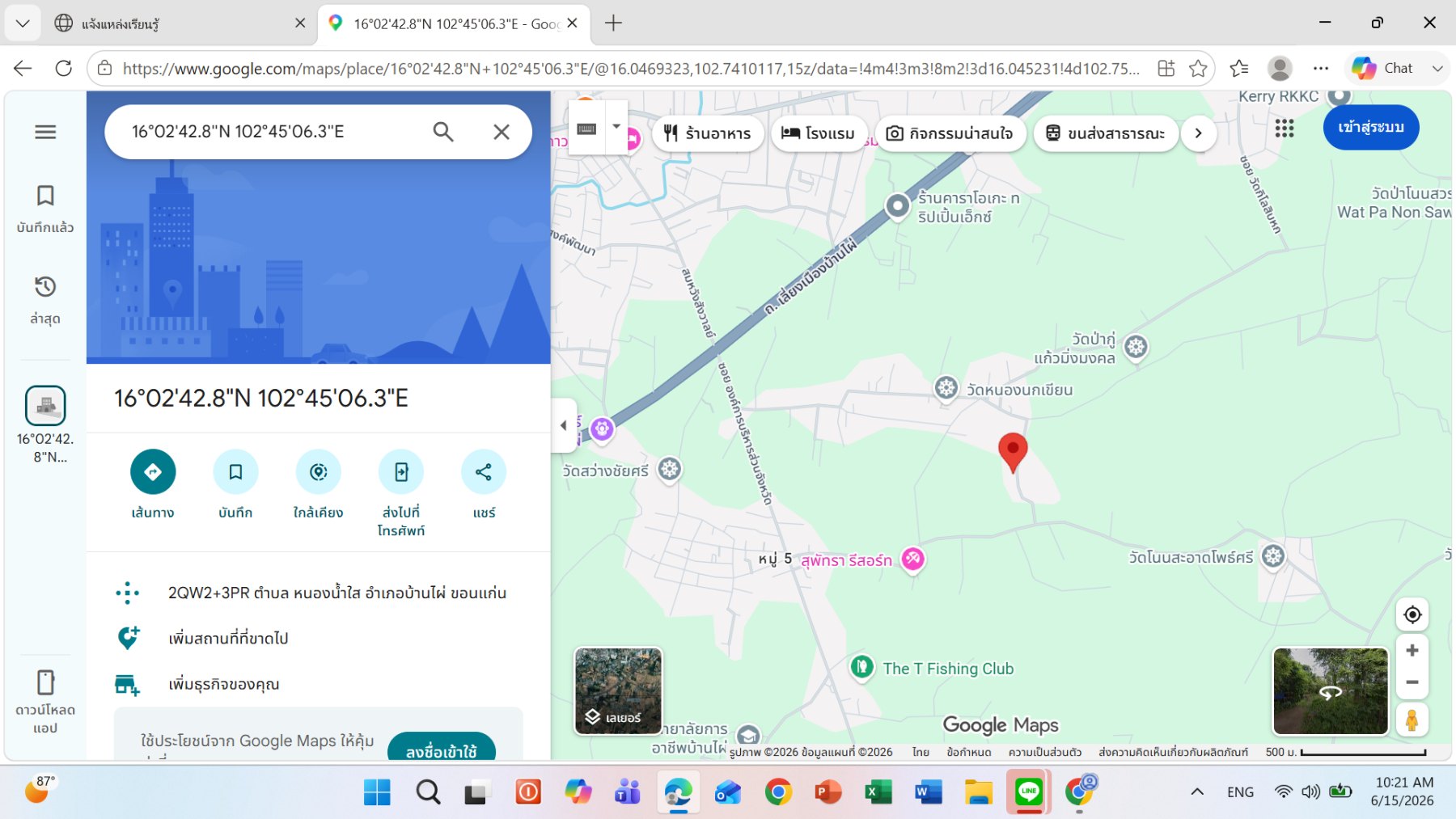
Task: Filter map by things to do (กิจกรรมน่าสนใจ) chip
Action: 950,133
